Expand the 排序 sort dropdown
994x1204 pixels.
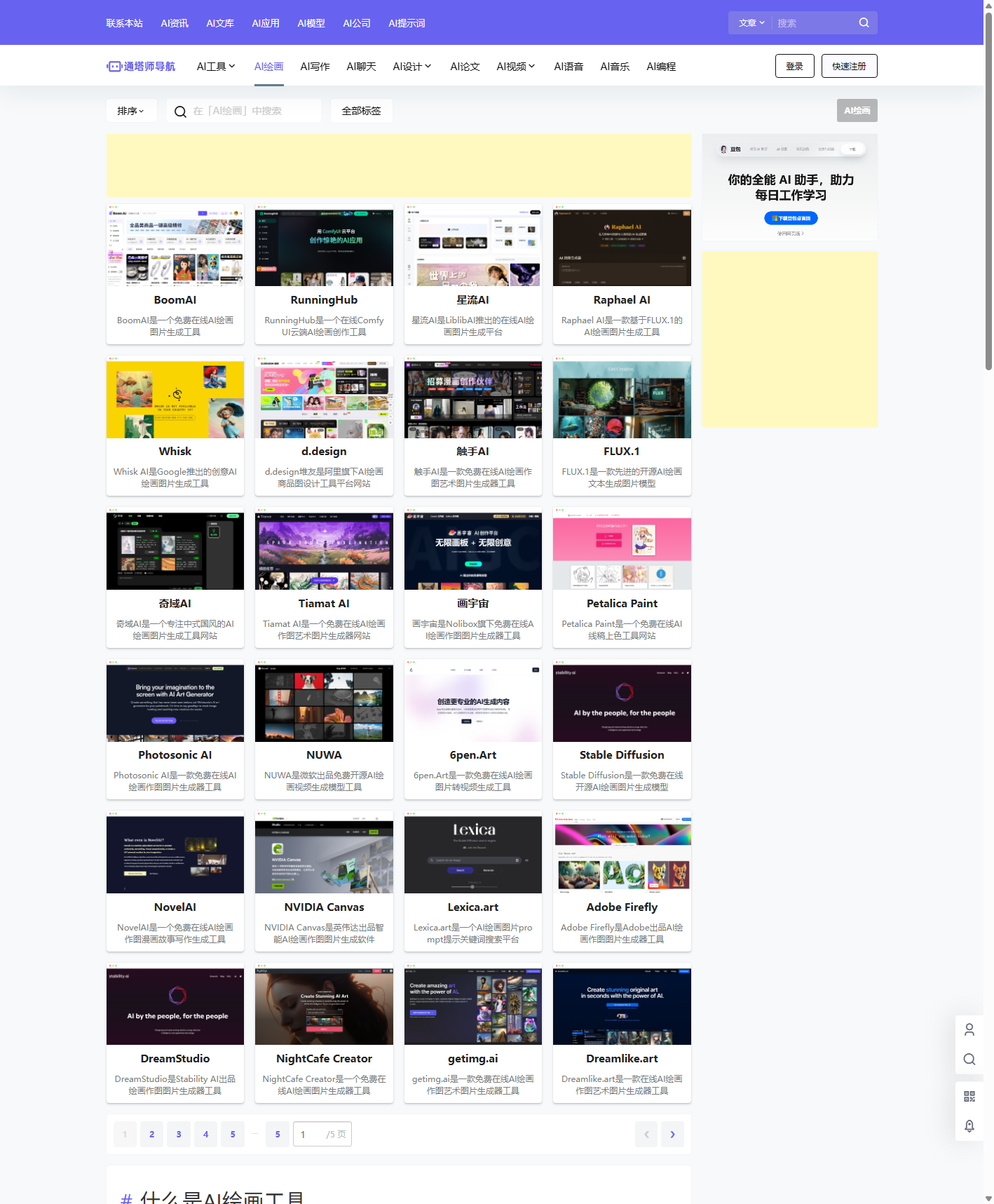click(x=131, y=111)
